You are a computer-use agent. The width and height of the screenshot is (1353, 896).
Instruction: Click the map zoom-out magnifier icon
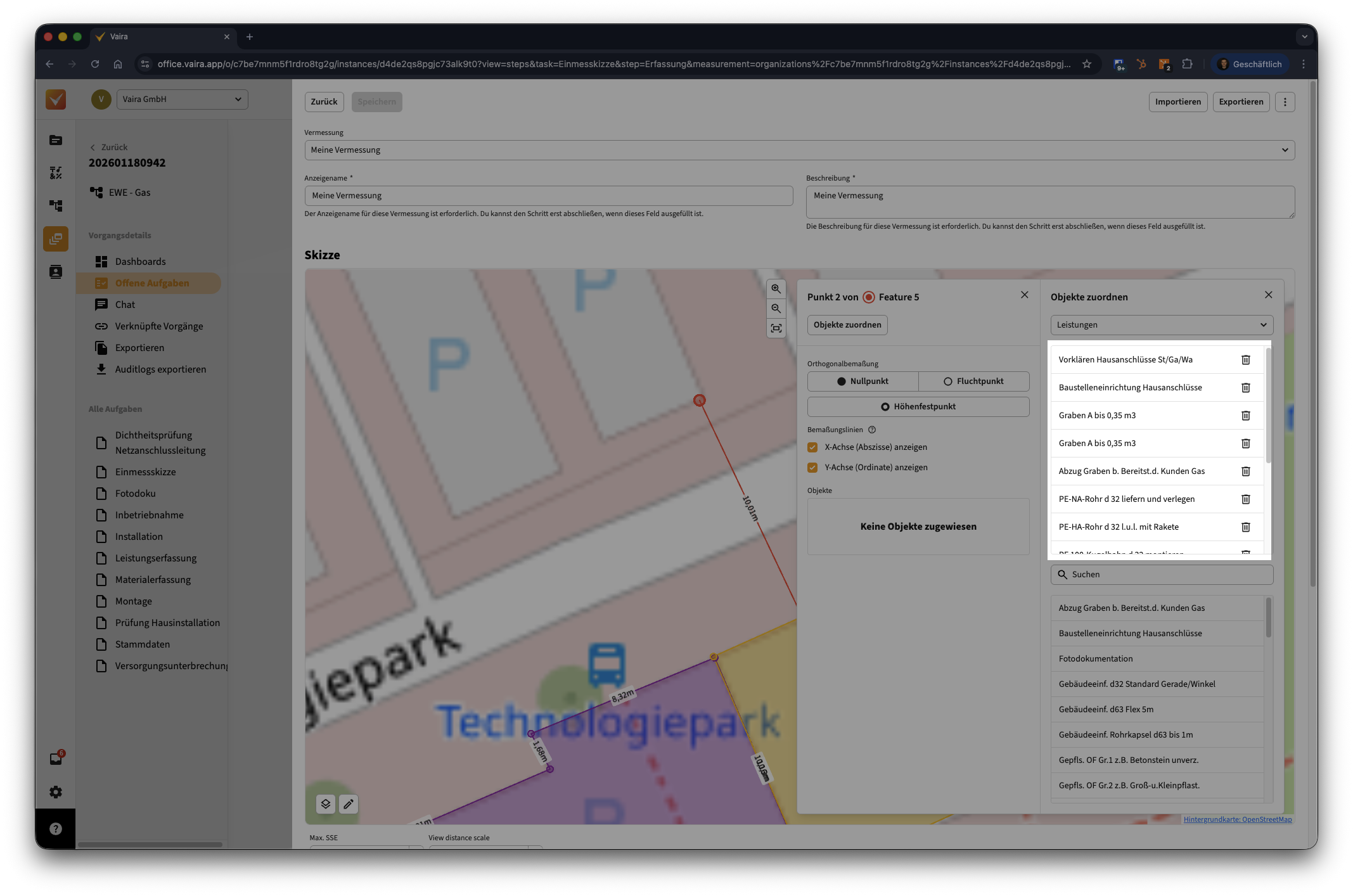[x=776, y=309]
